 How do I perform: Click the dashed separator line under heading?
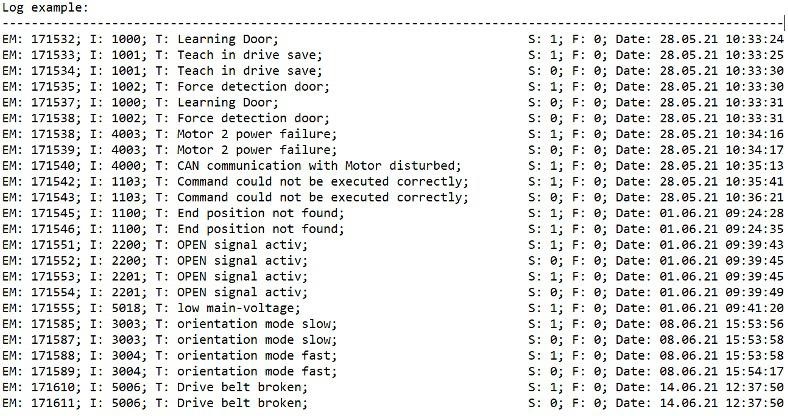click(x=393, y=23)
